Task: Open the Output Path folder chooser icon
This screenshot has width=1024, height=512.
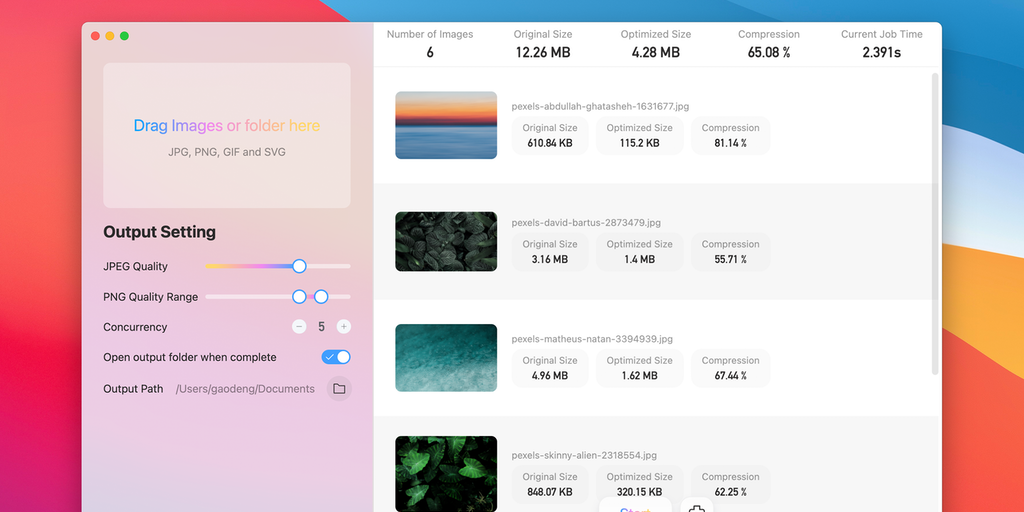Action: (339, 389)
